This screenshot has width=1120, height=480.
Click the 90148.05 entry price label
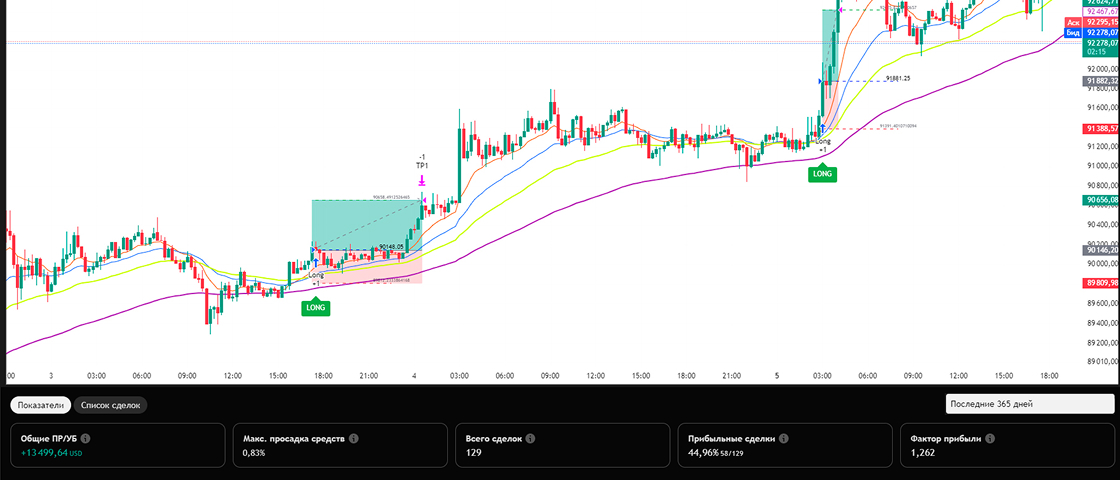(x=391, y=247)
